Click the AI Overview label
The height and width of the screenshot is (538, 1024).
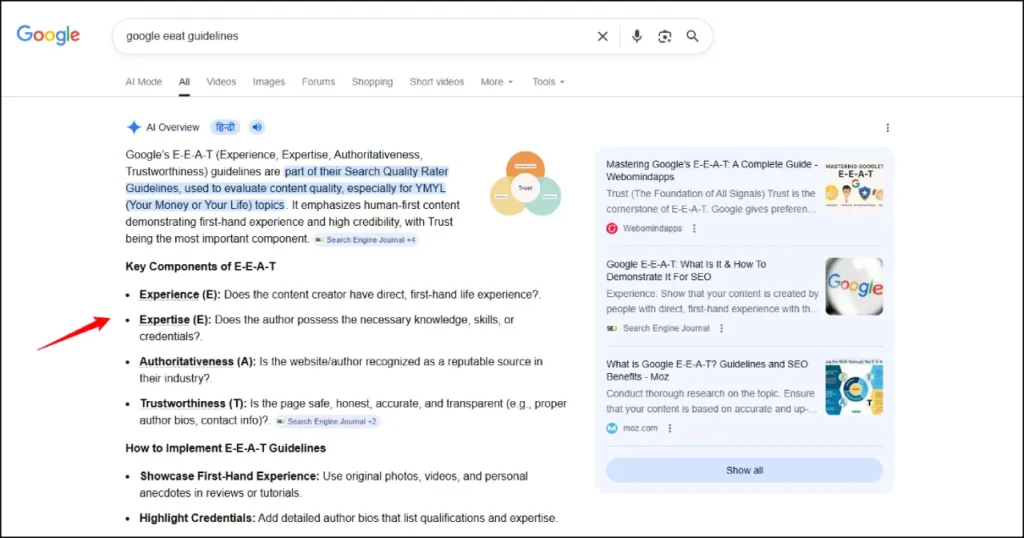[x=172, y=127]
